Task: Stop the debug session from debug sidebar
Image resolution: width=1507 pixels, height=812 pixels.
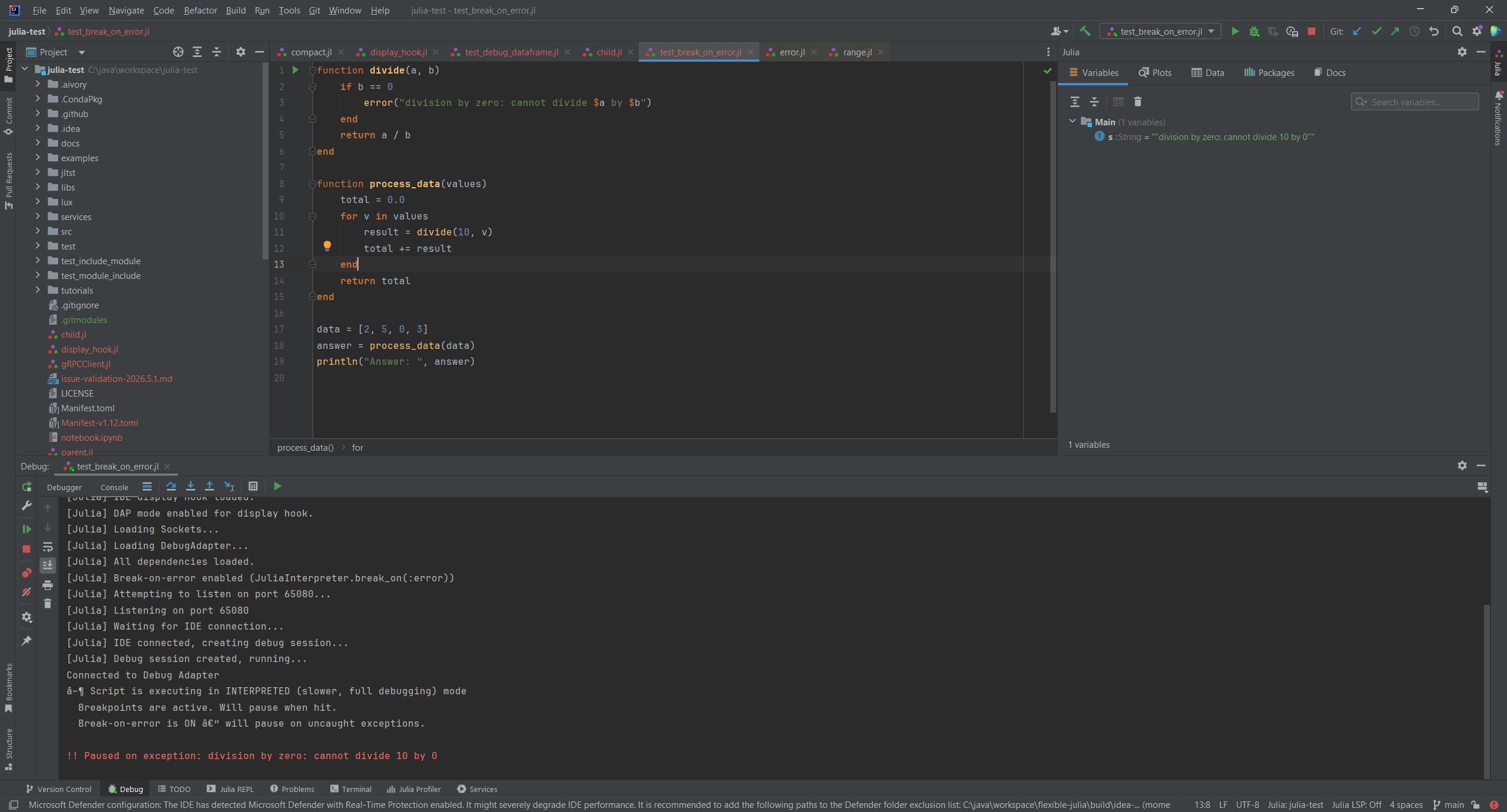Action: coord(26,549)
